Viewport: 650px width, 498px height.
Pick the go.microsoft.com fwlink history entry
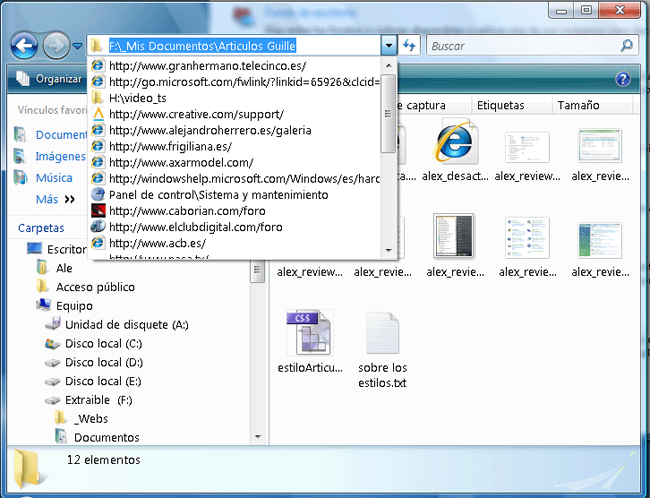[x=235, y=82]
